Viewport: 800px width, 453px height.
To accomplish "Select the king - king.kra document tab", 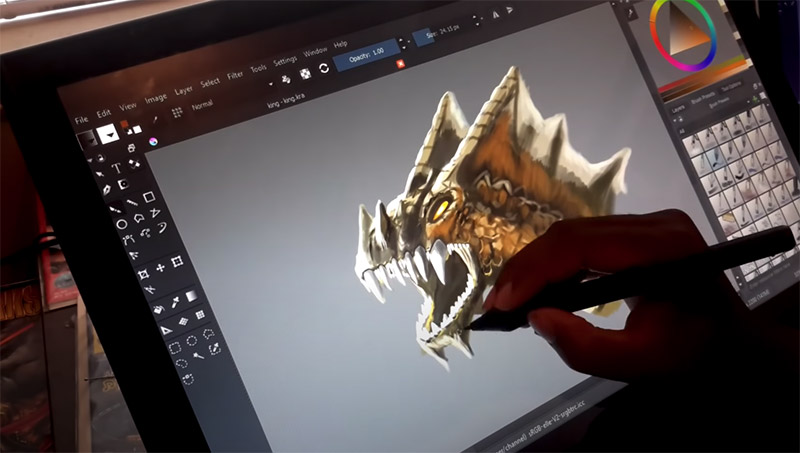I will (286, 100).
